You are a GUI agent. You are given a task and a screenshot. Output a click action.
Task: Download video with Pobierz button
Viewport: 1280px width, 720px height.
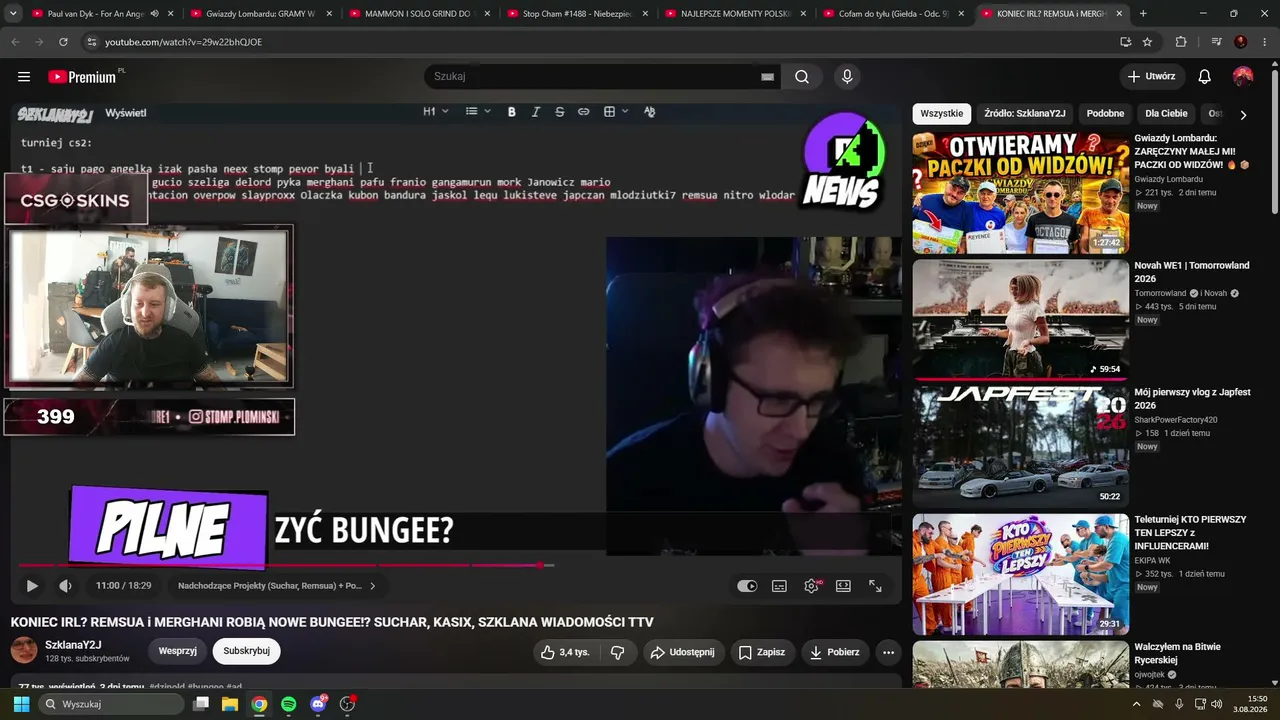click(834, 652)
